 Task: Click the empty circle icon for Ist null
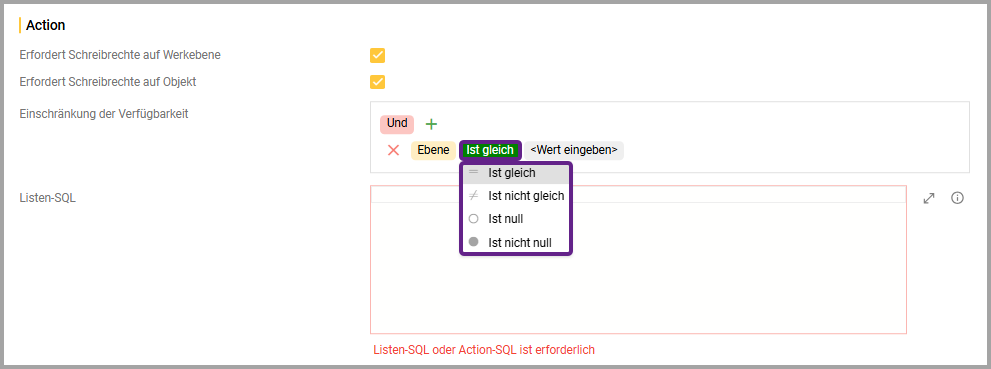click(473, 219)
